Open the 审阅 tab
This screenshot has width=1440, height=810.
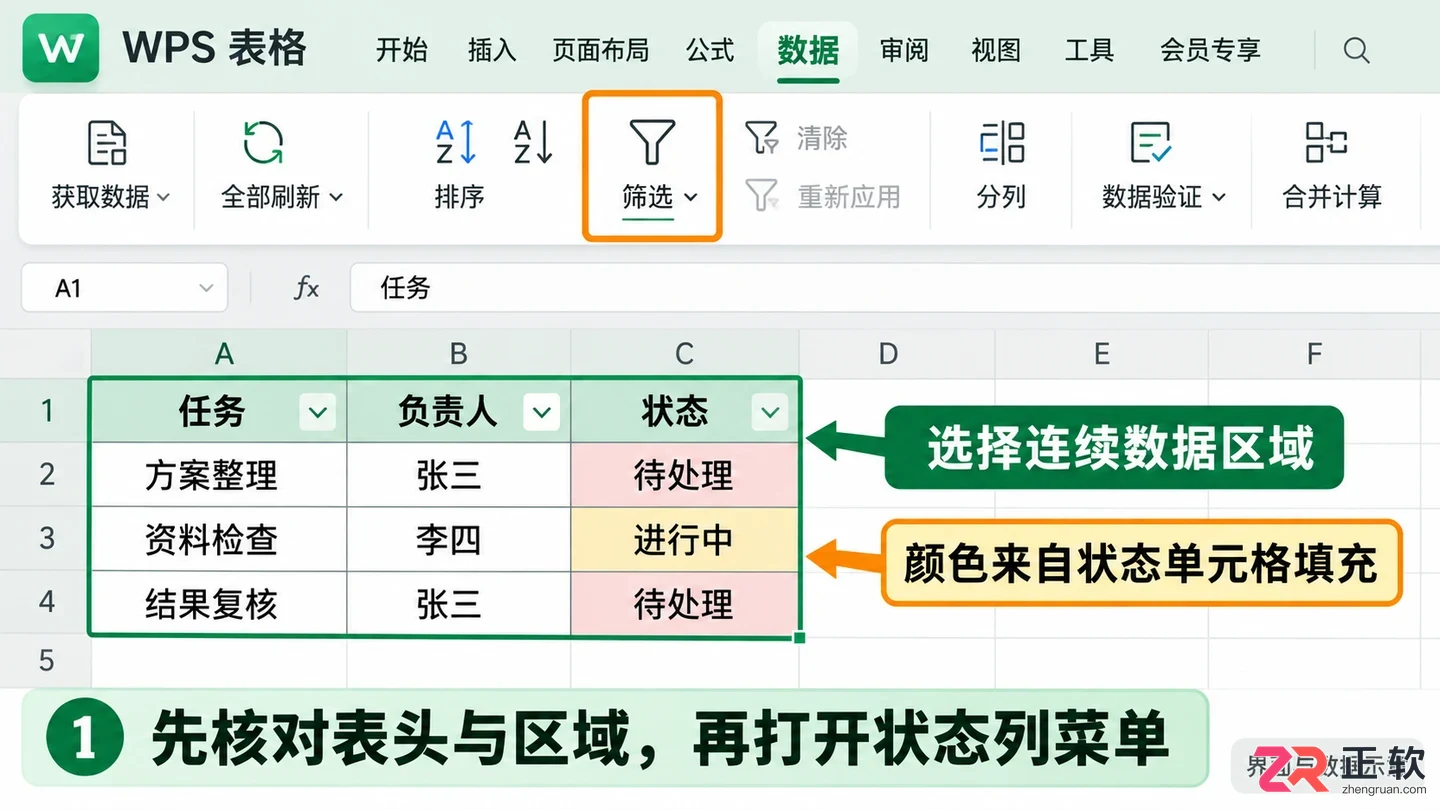(904, 50)
